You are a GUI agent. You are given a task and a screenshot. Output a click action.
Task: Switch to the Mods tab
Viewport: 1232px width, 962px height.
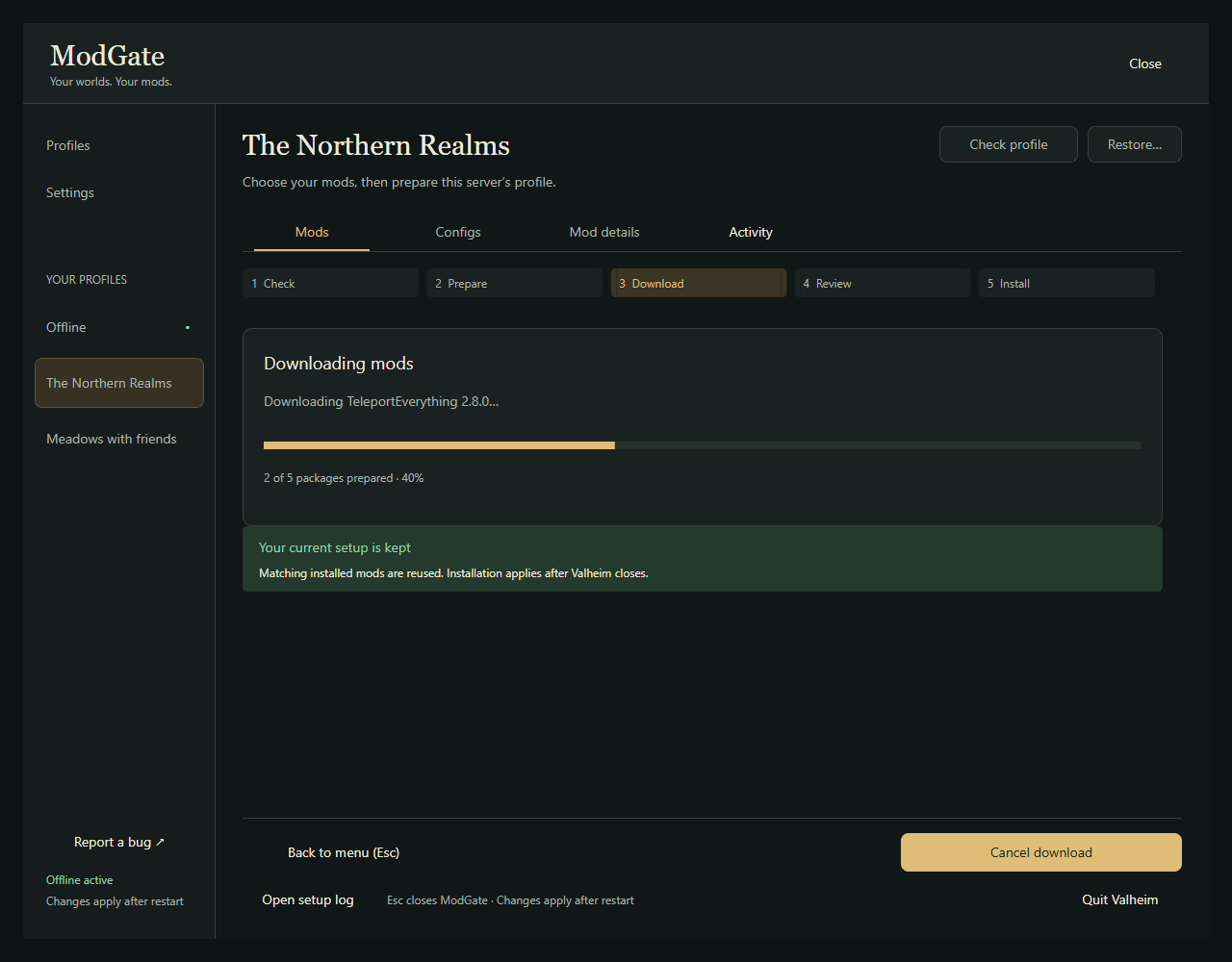[x=312, y=232]
